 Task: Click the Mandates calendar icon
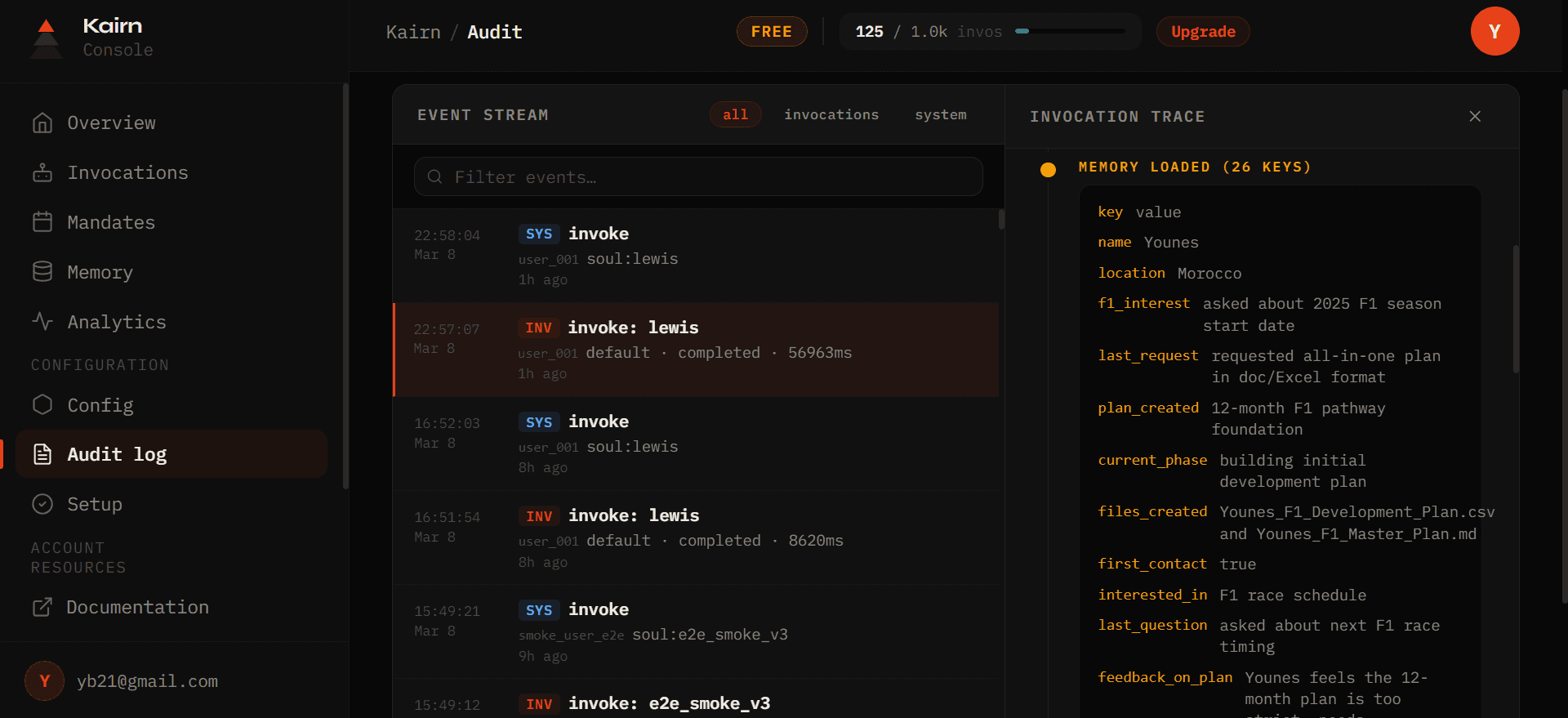coord(42,222)
